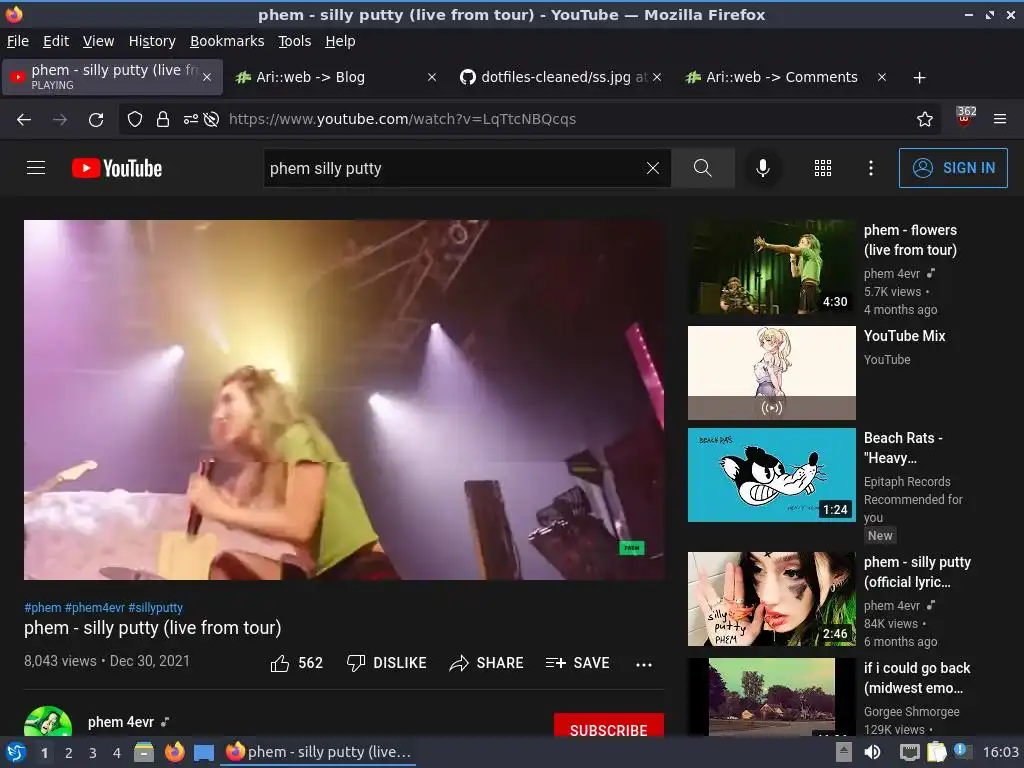The width and height of the screenshot is (1024, 768).
Task: Open the site permissions icon
Action: (191, 119)
